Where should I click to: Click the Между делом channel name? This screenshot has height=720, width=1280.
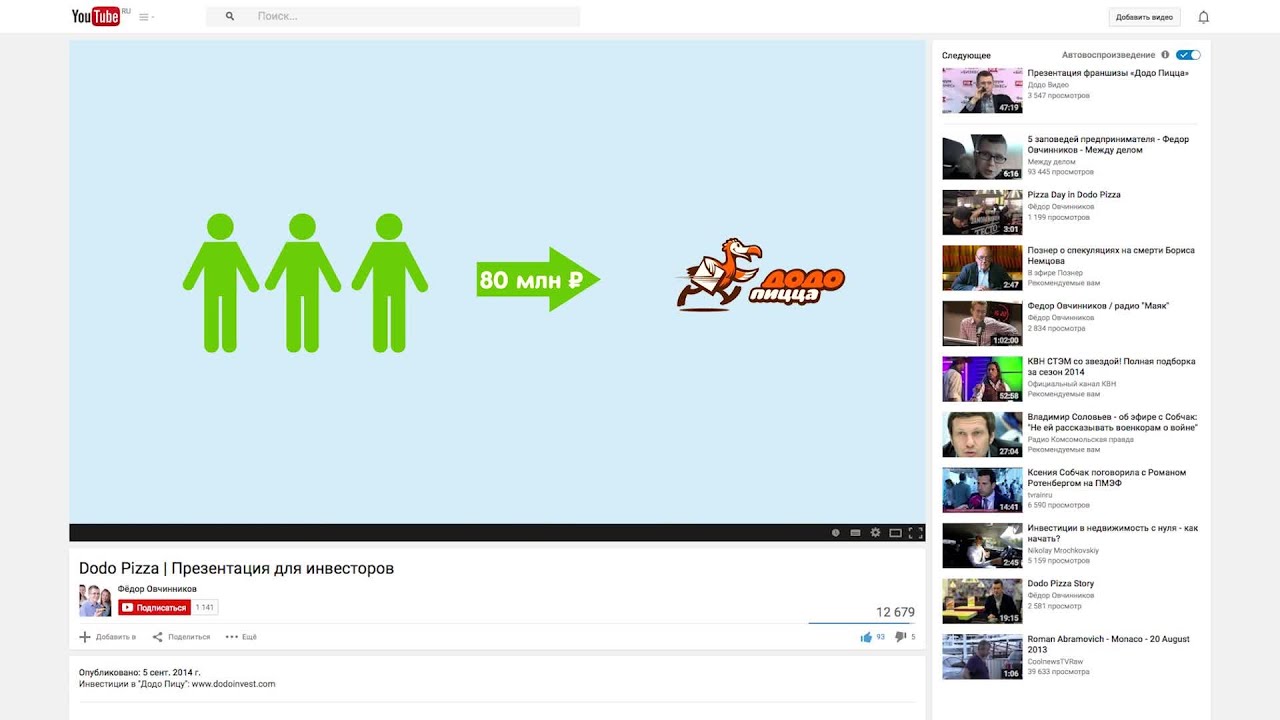(x=1052, y=161)
